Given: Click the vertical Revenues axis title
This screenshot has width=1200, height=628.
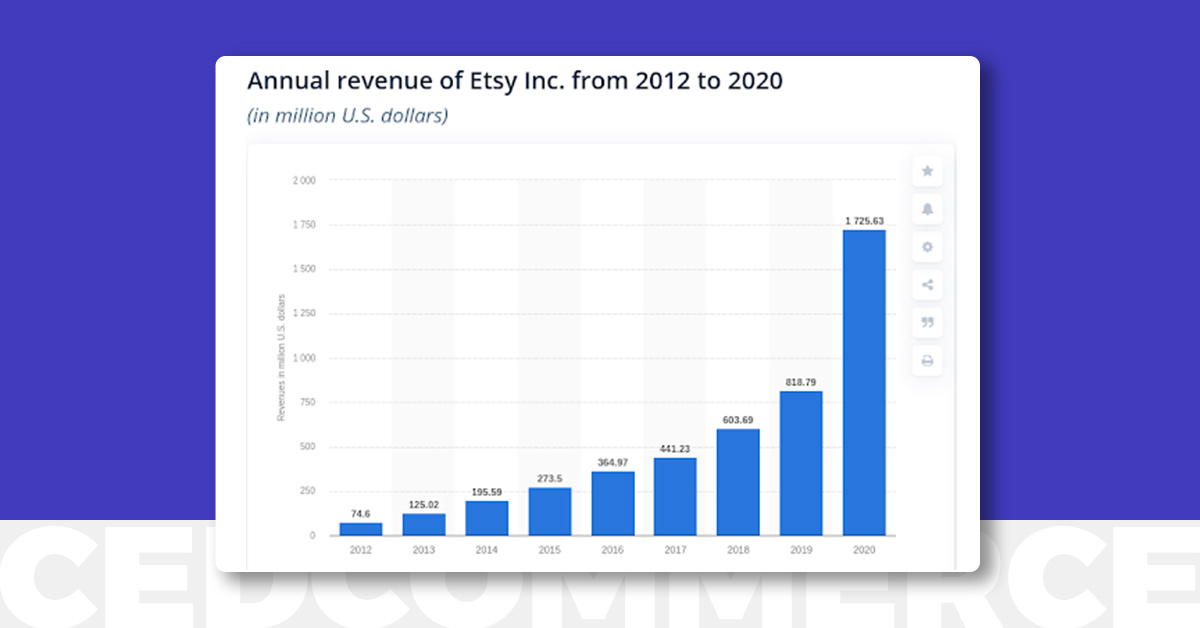Looking at the screenshot, I should (281, 357).
